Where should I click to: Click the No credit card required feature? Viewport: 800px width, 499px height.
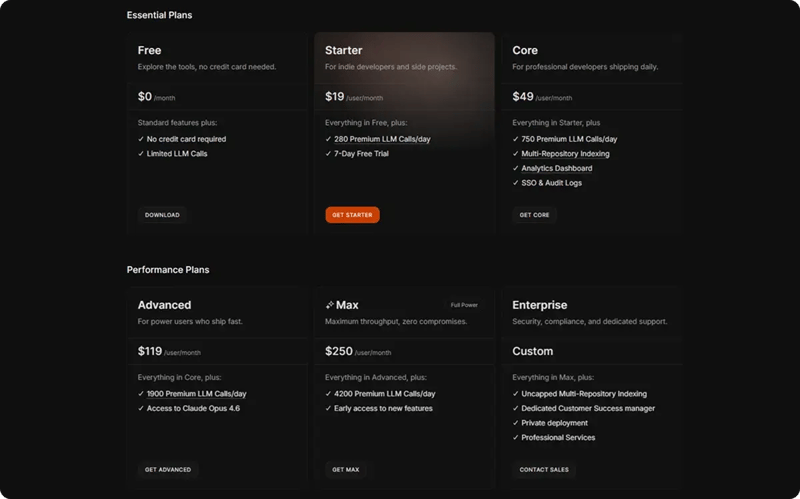[186, 139]
